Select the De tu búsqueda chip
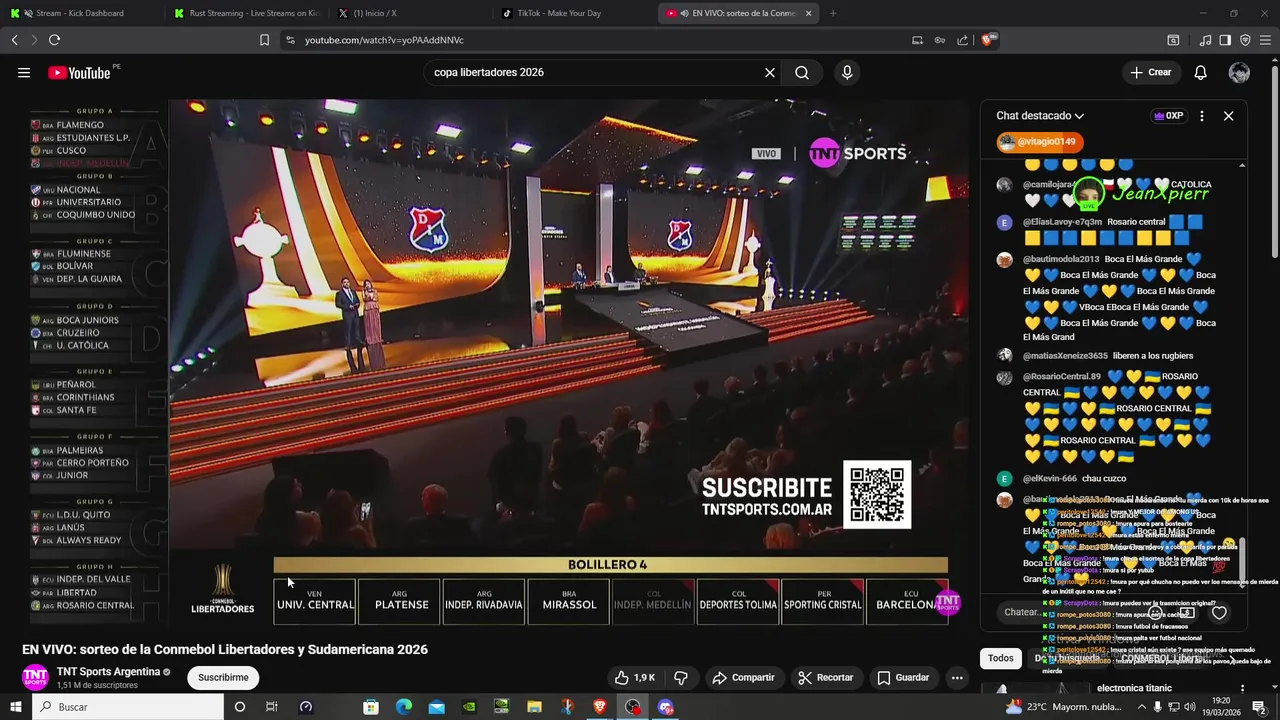The image size is (1280, 720). point(1066,658)
